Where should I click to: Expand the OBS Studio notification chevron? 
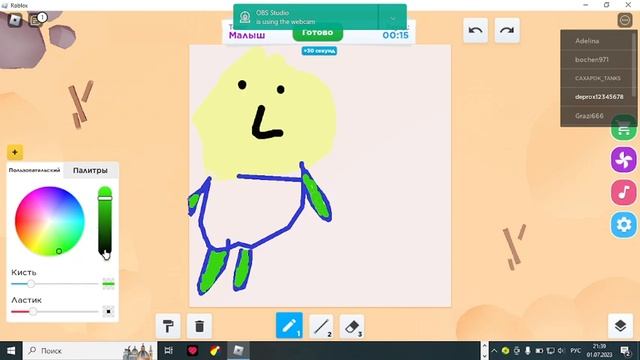click(393, 18)
